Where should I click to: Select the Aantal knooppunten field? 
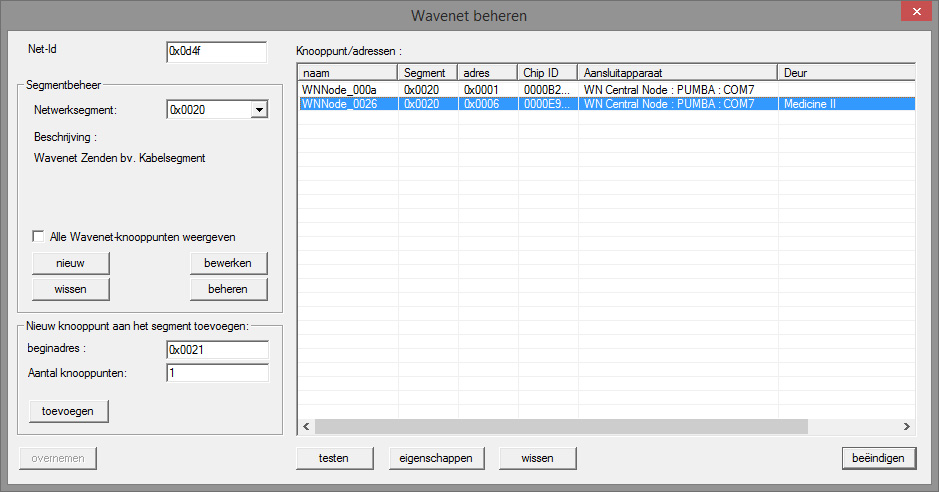point(217,373)
